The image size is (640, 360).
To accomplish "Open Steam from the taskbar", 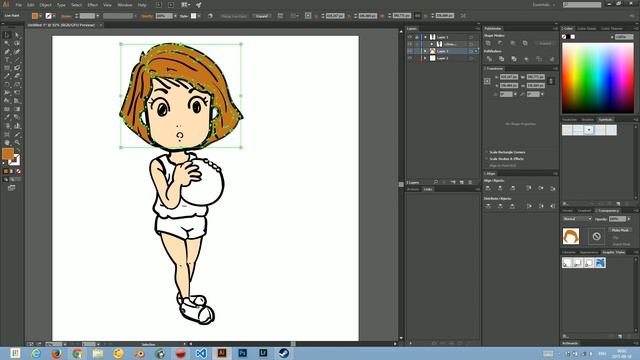I will click(x=284, y=353).
